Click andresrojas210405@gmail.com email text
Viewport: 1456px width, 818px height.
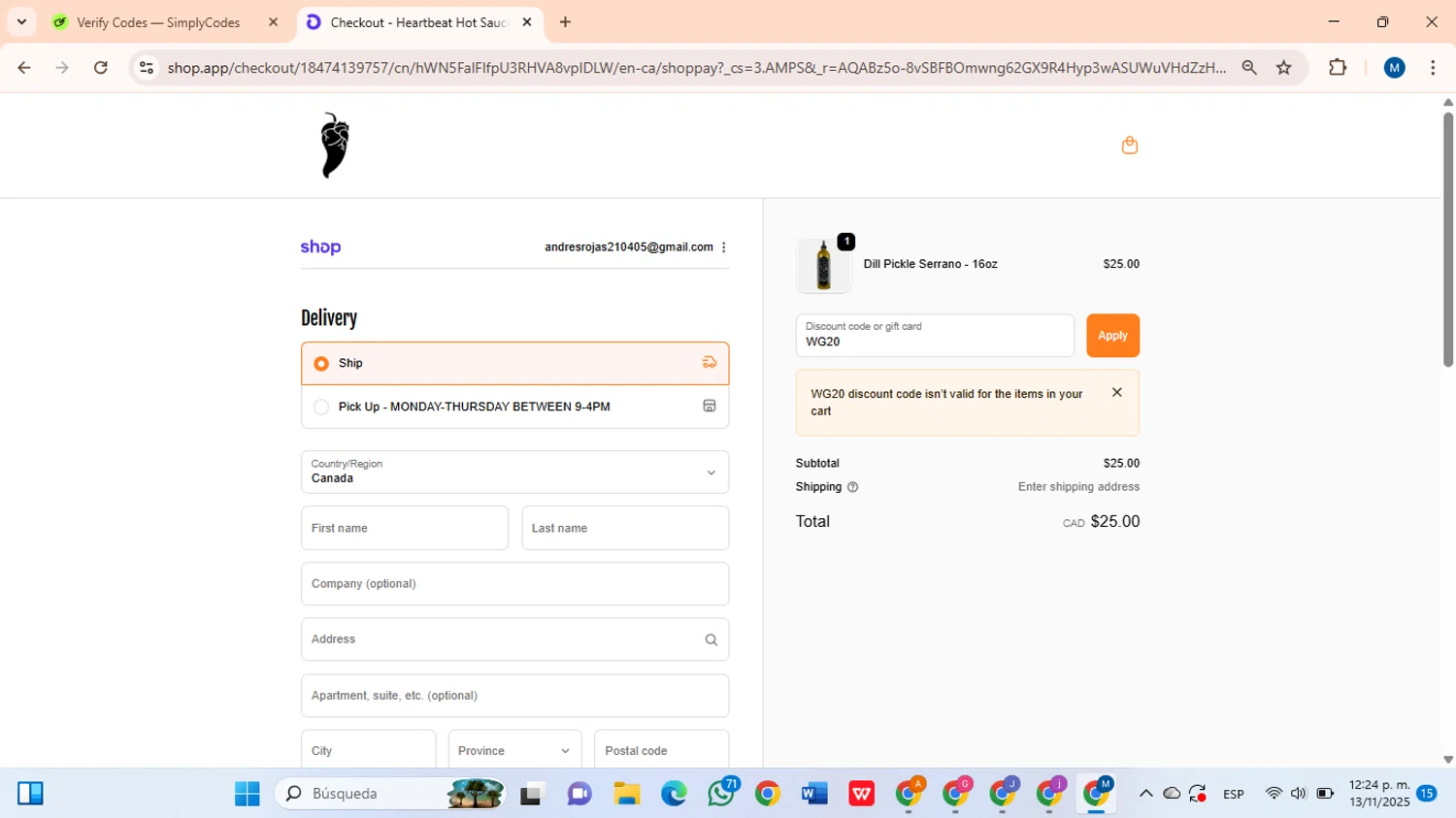tap(629, 247)
